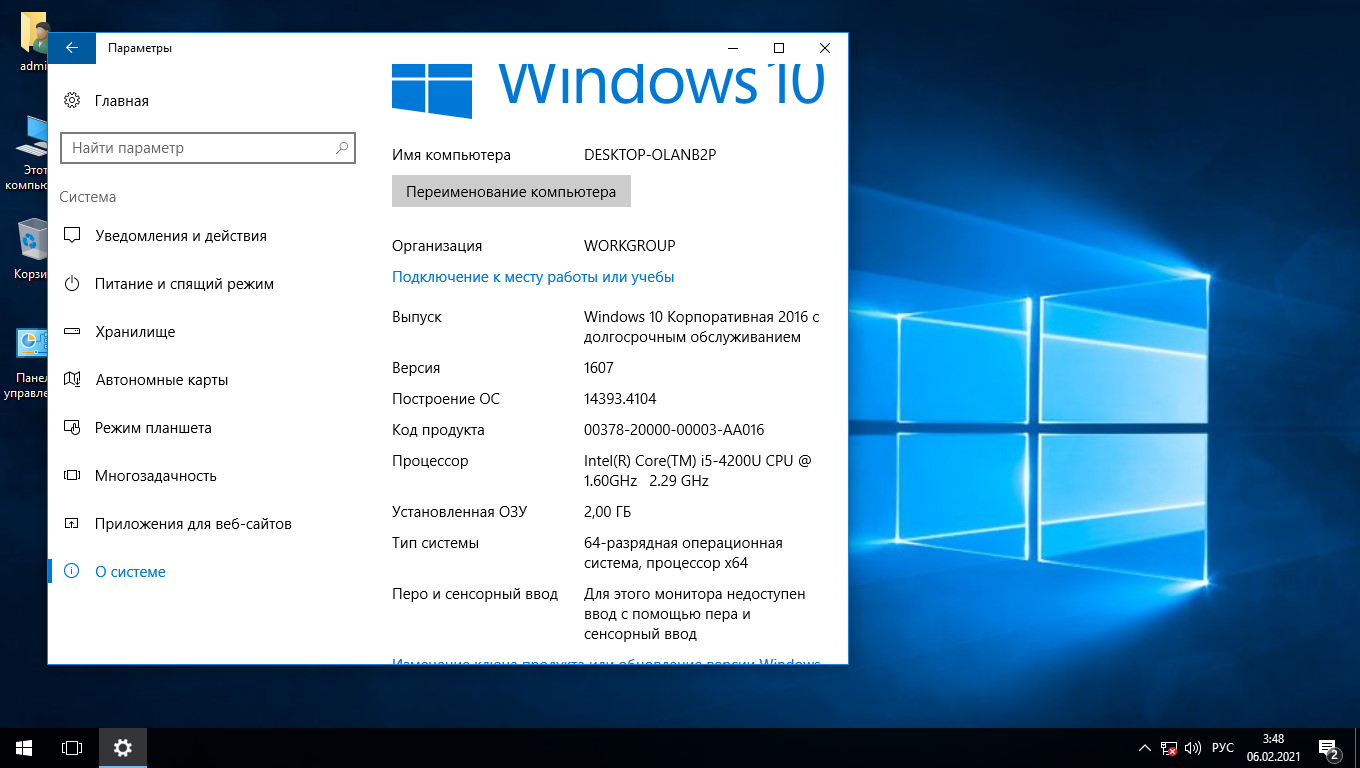Image resolution: width=1360 pixels, height=768 pixels.
Task: Click the network tray icon
Action: (x=1169, y=748)
